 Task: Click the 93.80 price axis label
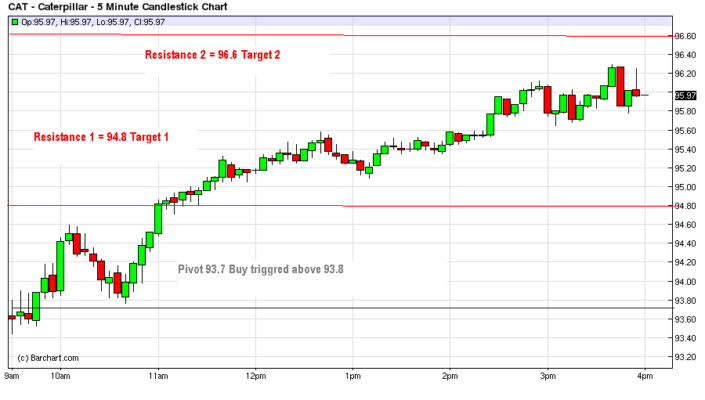[685, 301]
